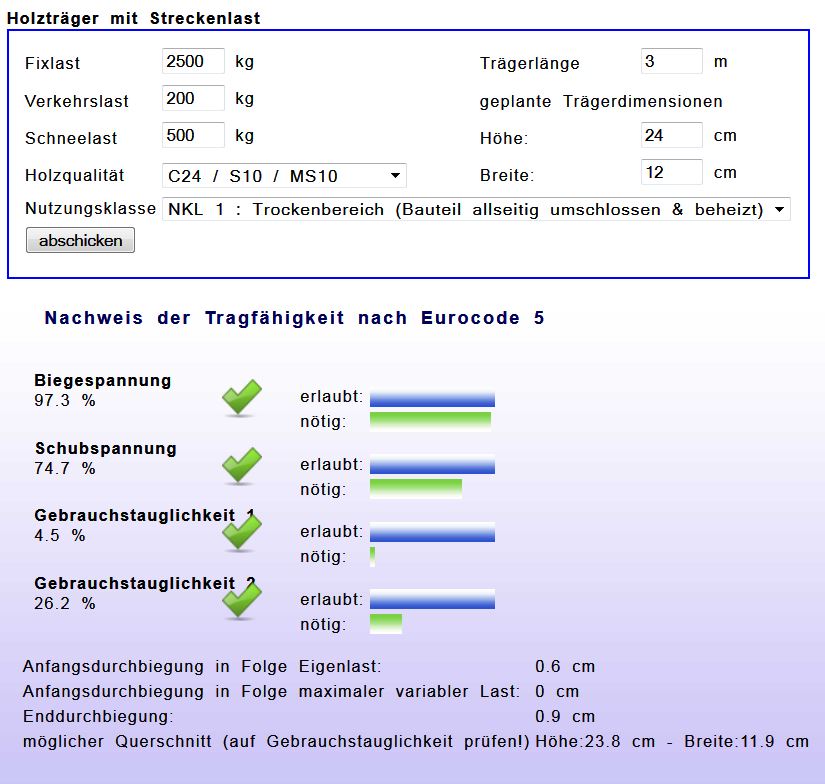Click the Enddurchbiegung value 0.9 cm
Screen dimensions: 825x784
[565, 716]
